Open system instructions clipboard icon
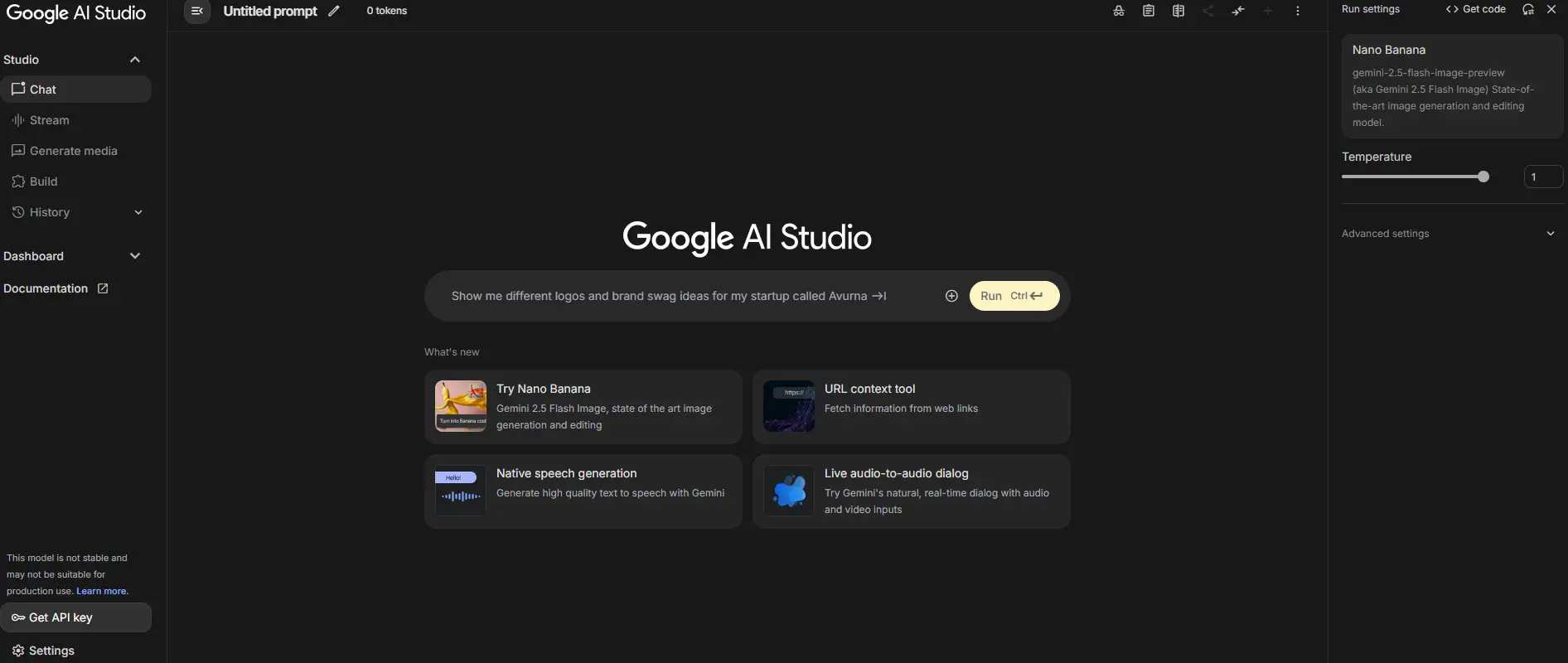1568x663 pixels. (1149, 11)
